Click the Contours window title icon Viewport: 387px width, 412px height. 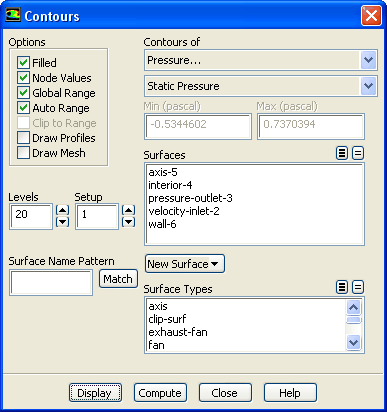coord(13,15)
